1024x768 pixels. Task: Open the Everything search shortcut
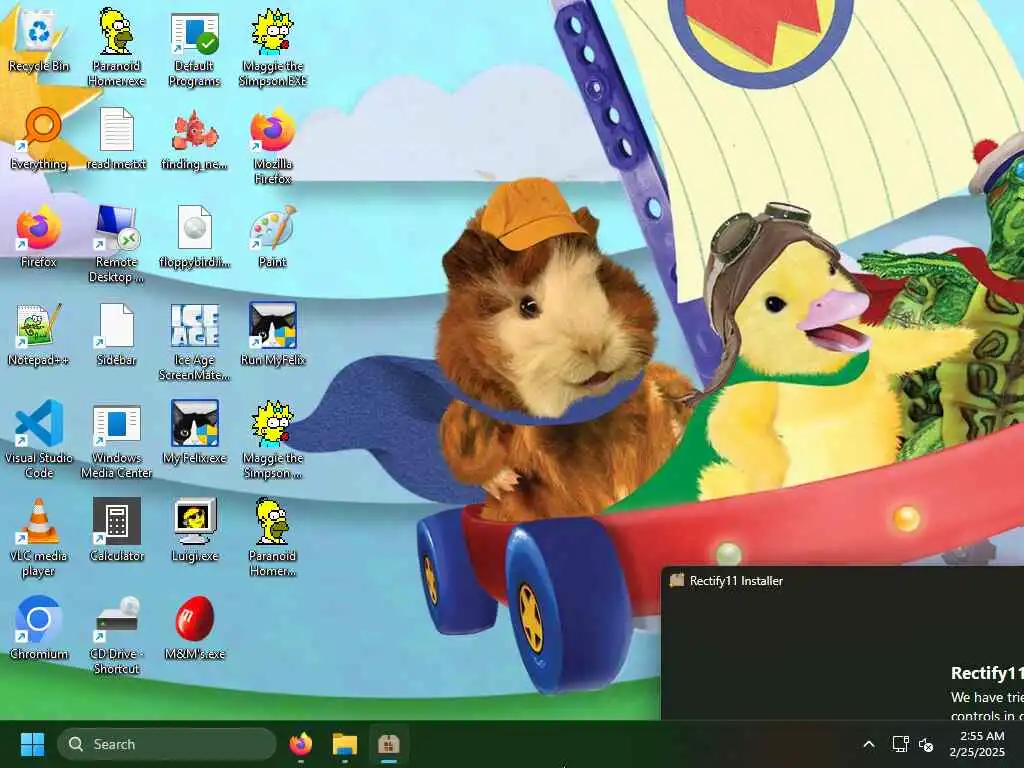pos(39,138)
